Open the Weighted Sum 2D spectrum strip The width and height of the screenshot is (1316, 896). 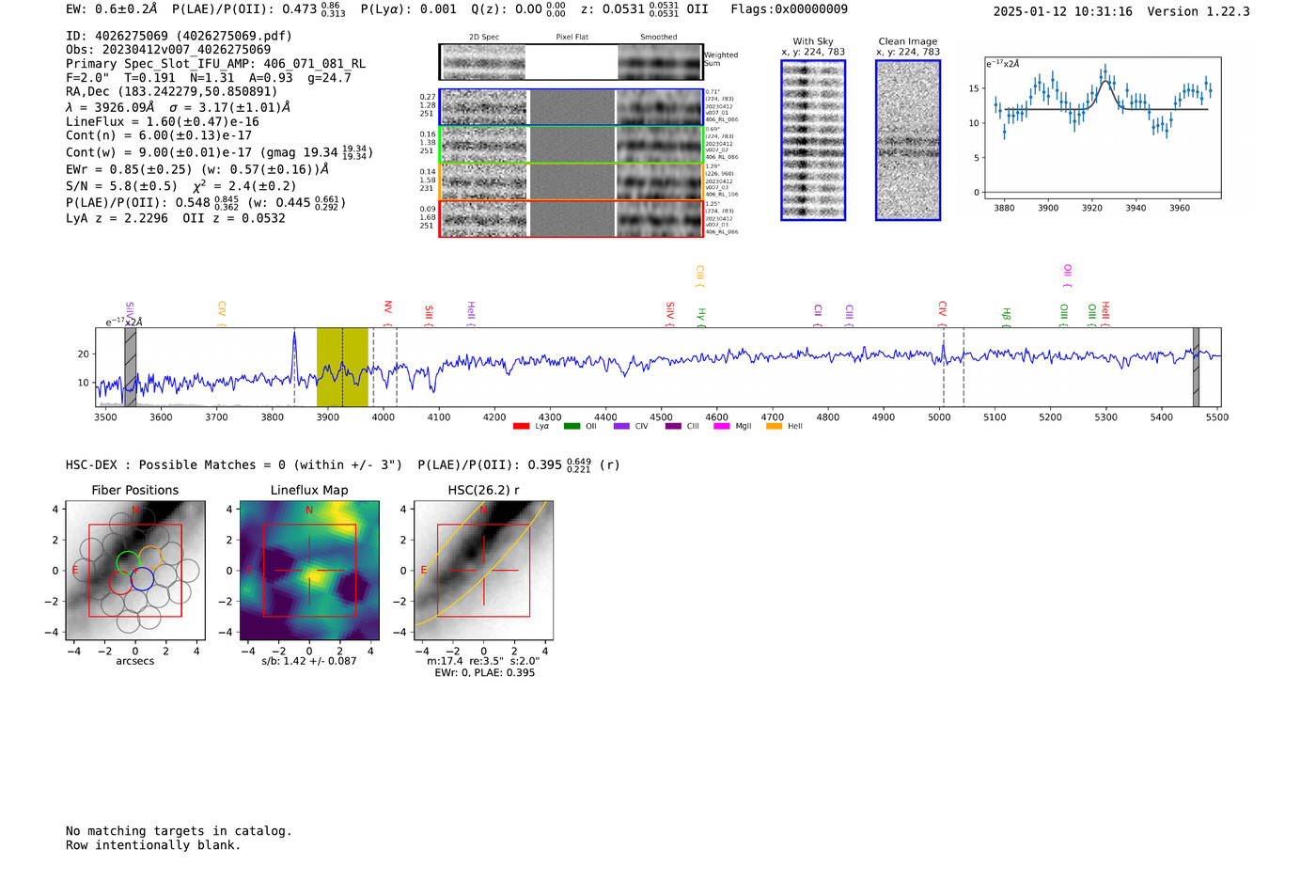tap(571, 62)
